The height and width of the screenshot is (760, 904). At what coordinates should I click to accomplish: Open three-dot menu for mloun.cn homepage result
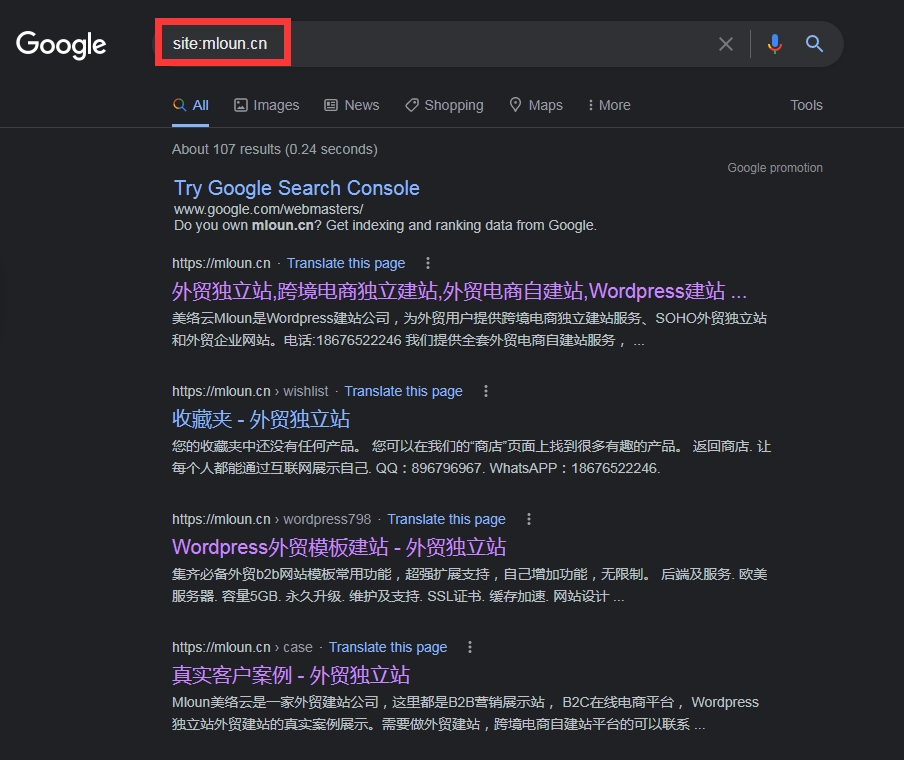(428, 263)
